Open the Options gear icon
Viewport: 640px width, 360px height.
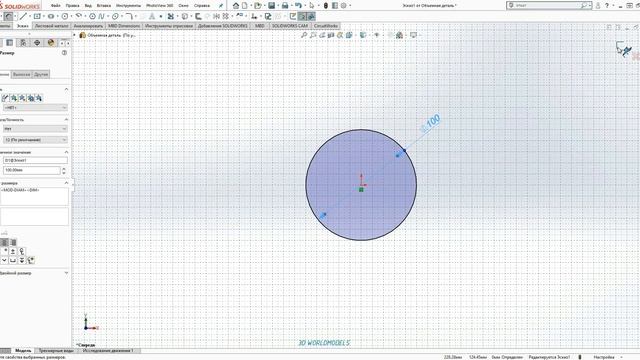pos(344,5)
